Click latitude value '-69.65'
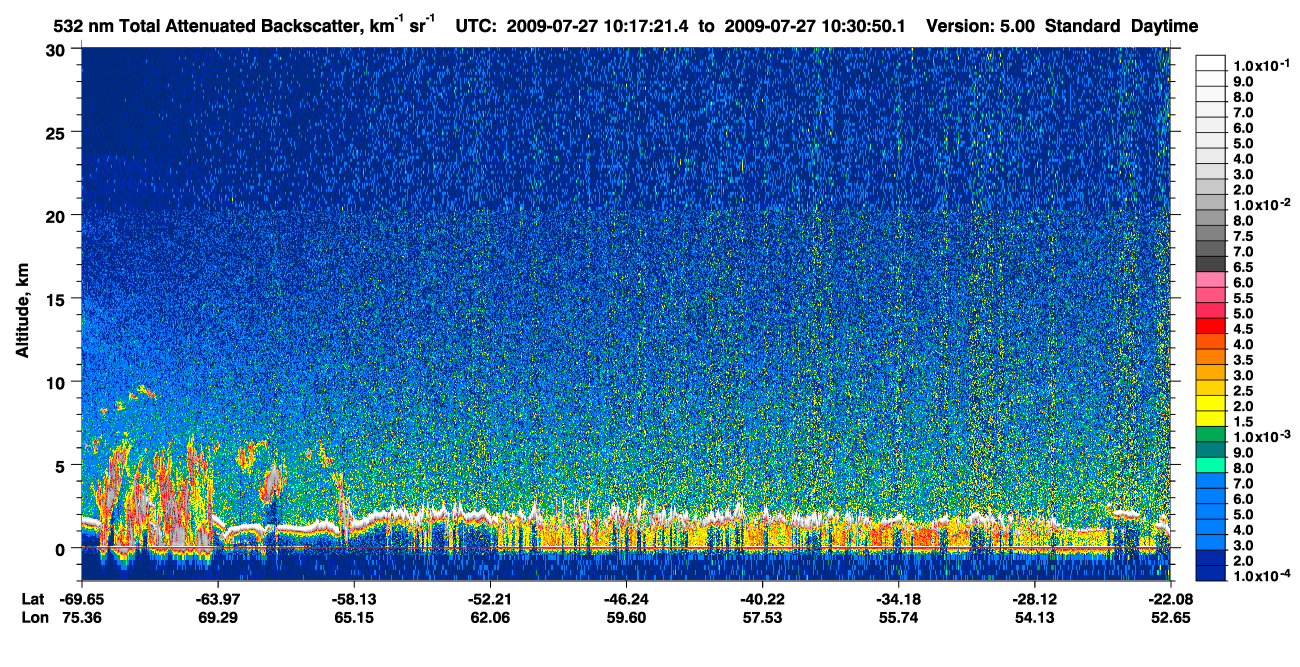 pyautogui.click(x=81, y=600)
